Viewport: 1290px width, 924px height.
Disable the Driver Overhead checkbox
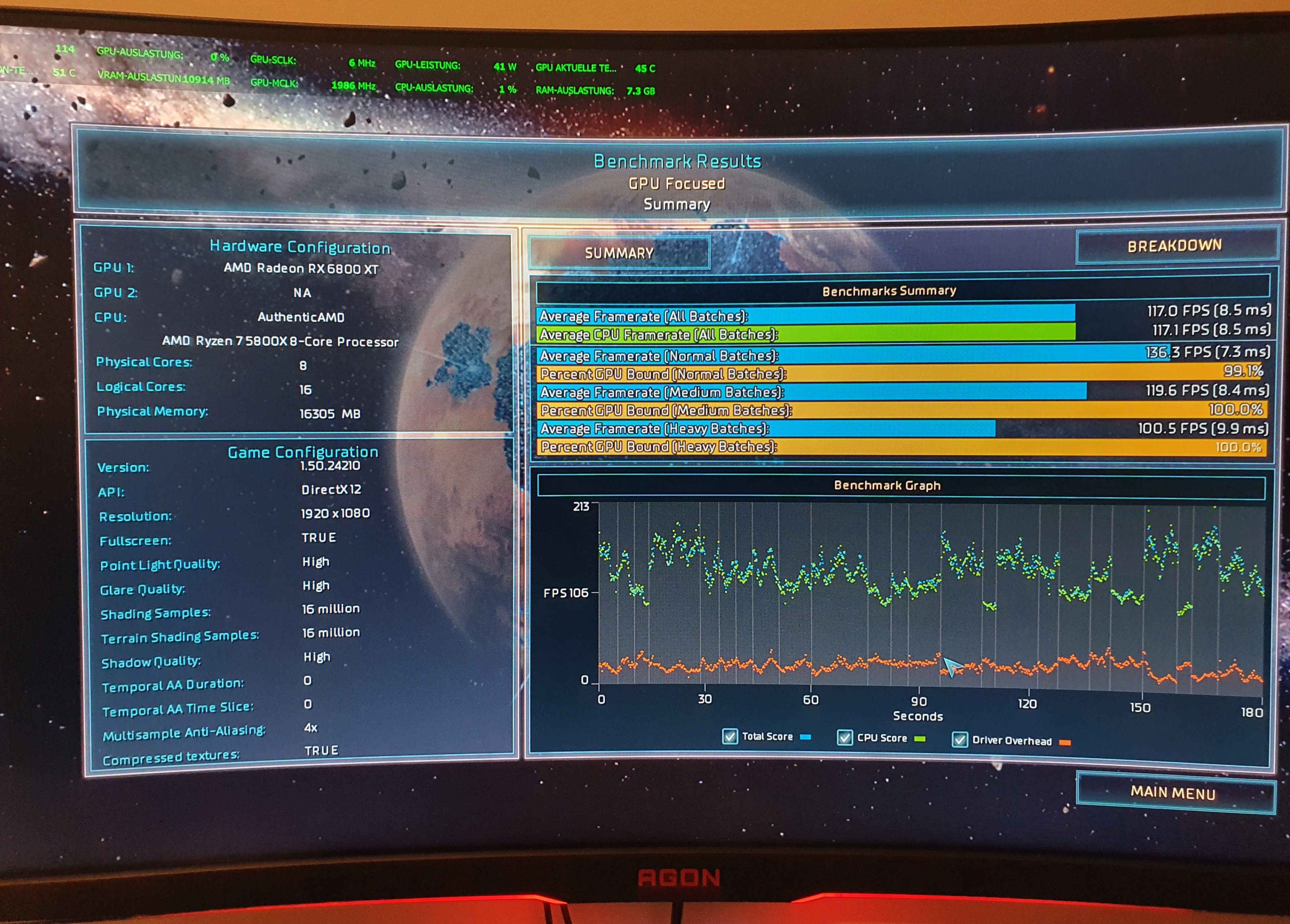click(959, 740)
